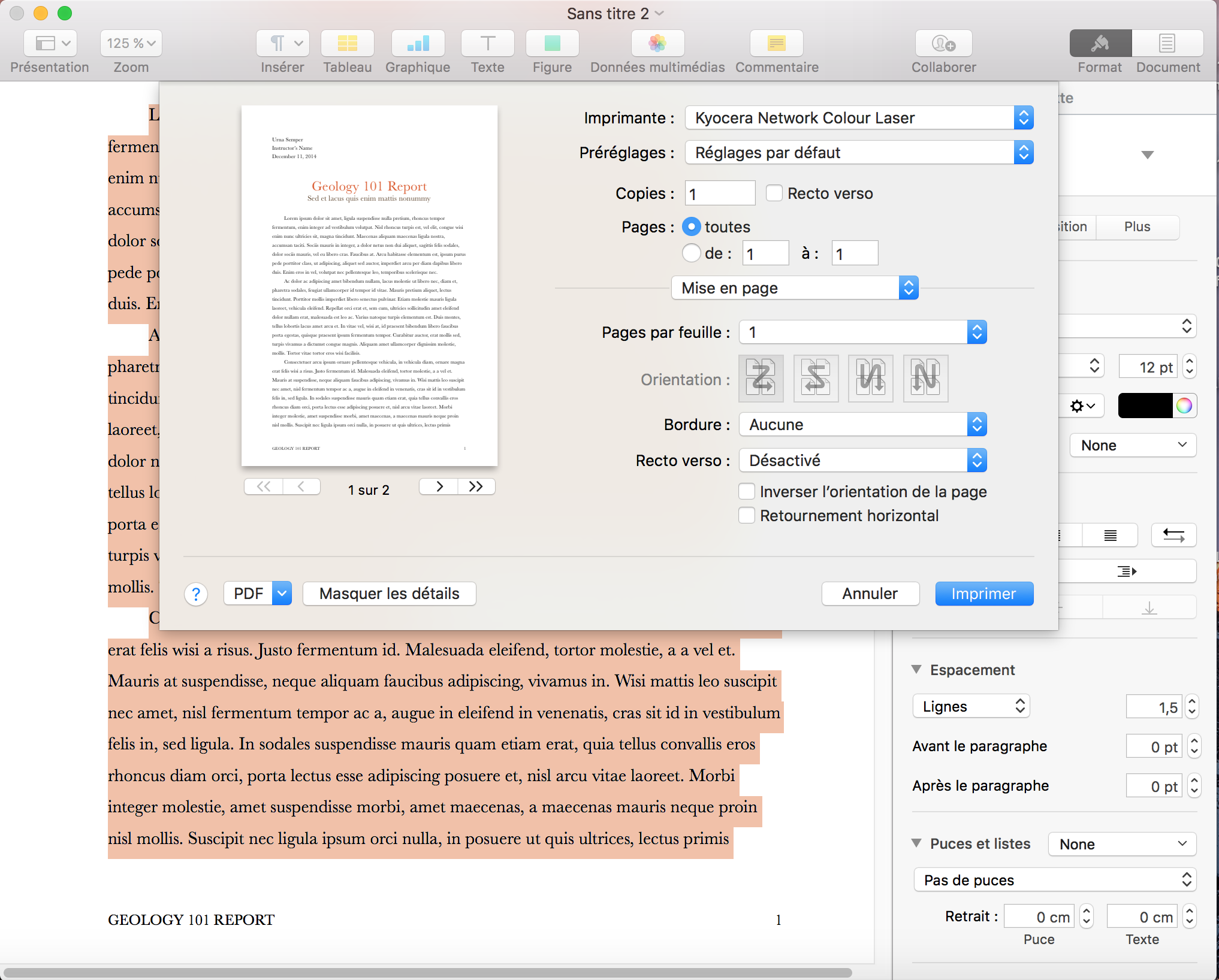This screenshot has width=1219, height=980.
Task: Click the text direction arrows icon
Action: click(1174, 535)
